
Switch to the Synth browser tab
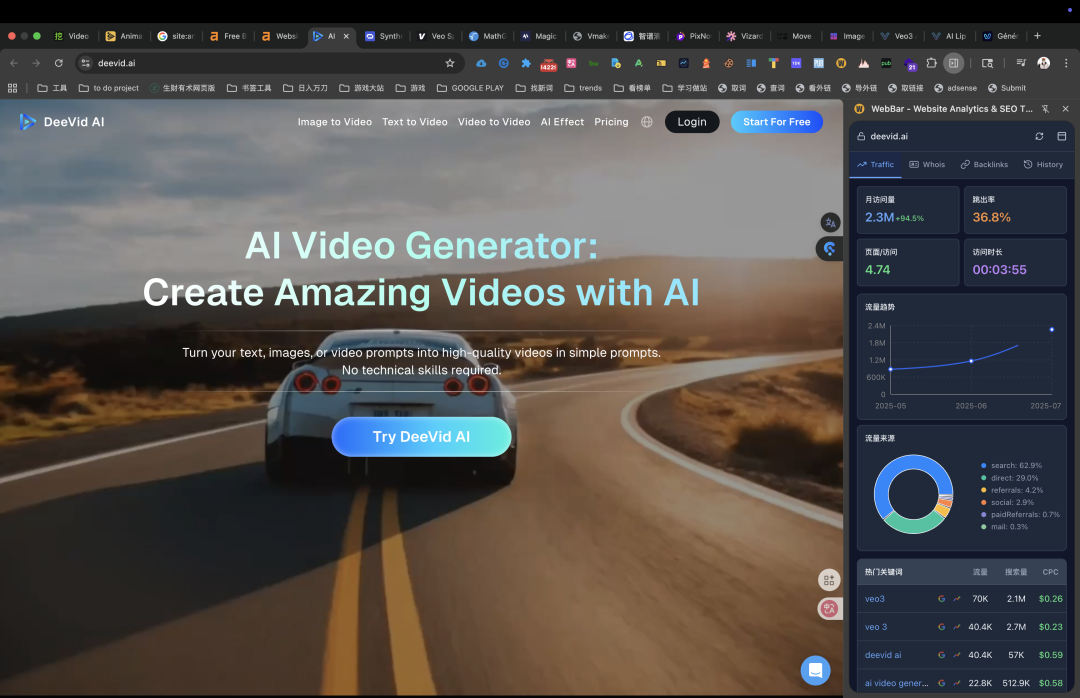(x=384, y=36)
